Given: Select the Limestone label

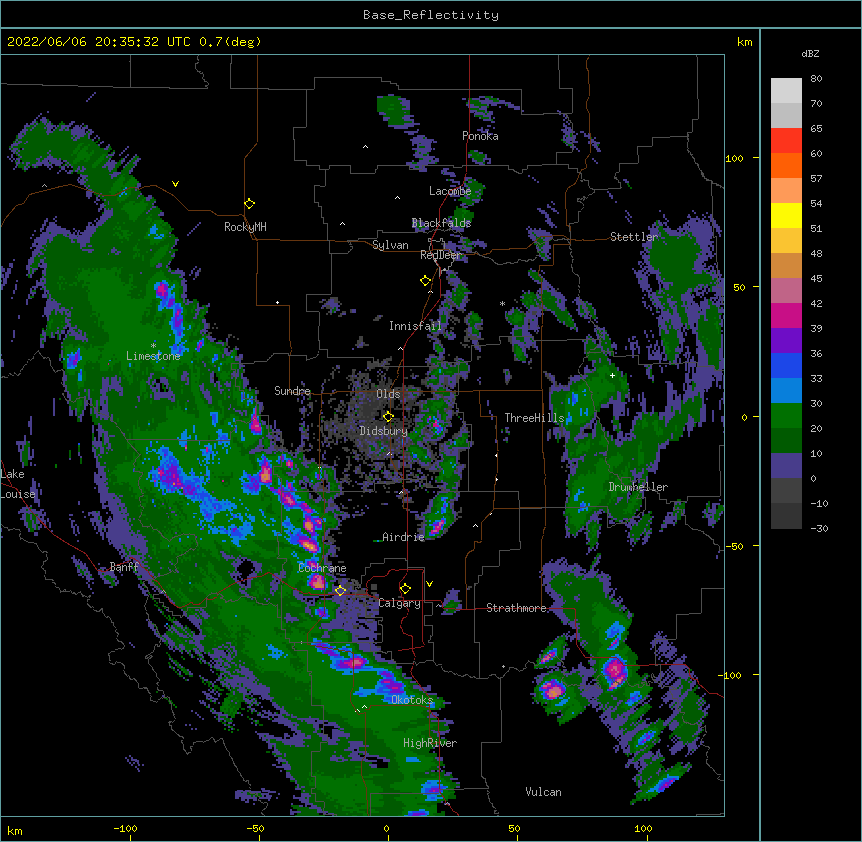Looking at the screenshot, I should click(x=153, y=356).
